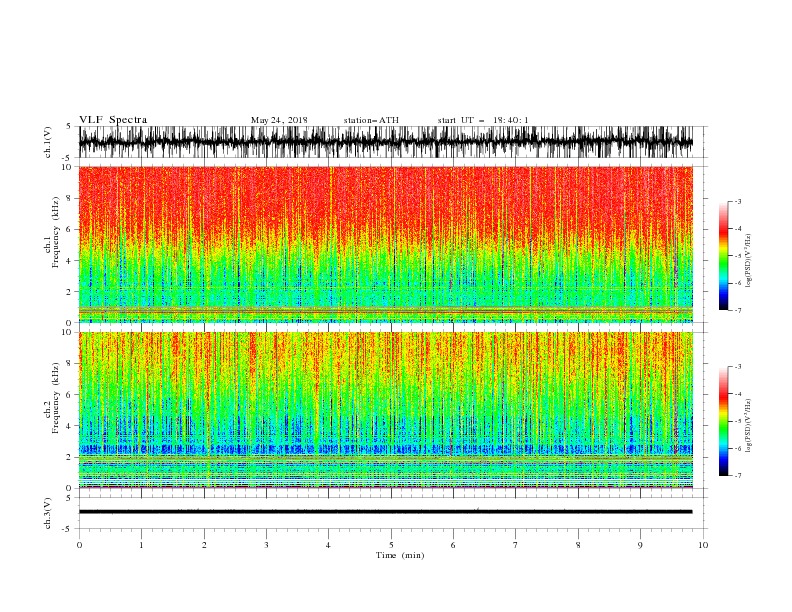Click the ch.1 frequency tick "8"
This screenshot has height=612, width=792.
pyautogui.click(x=69, y=198)
